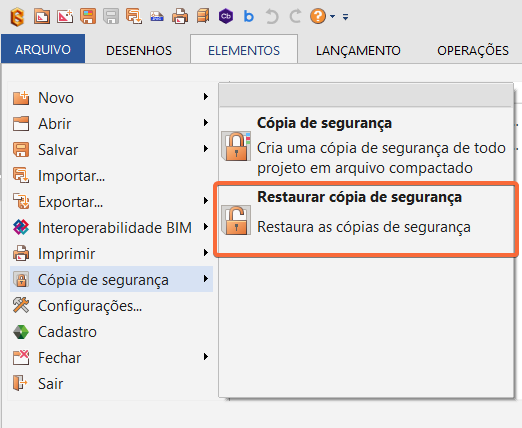This screenshot has width=522, height=428.
Task: Open the ARQUIVO tab
Action: click(x=43, y=49)
